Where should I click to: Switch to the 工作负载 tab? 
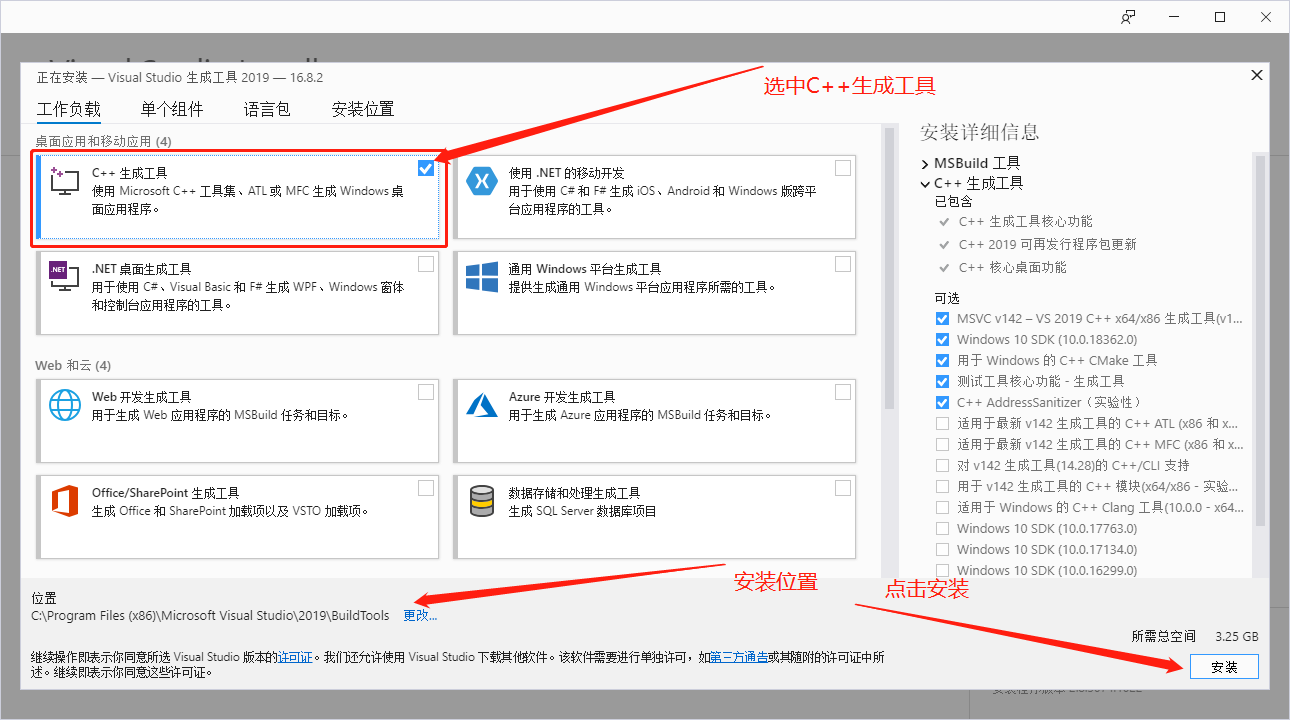pos(69,109)
